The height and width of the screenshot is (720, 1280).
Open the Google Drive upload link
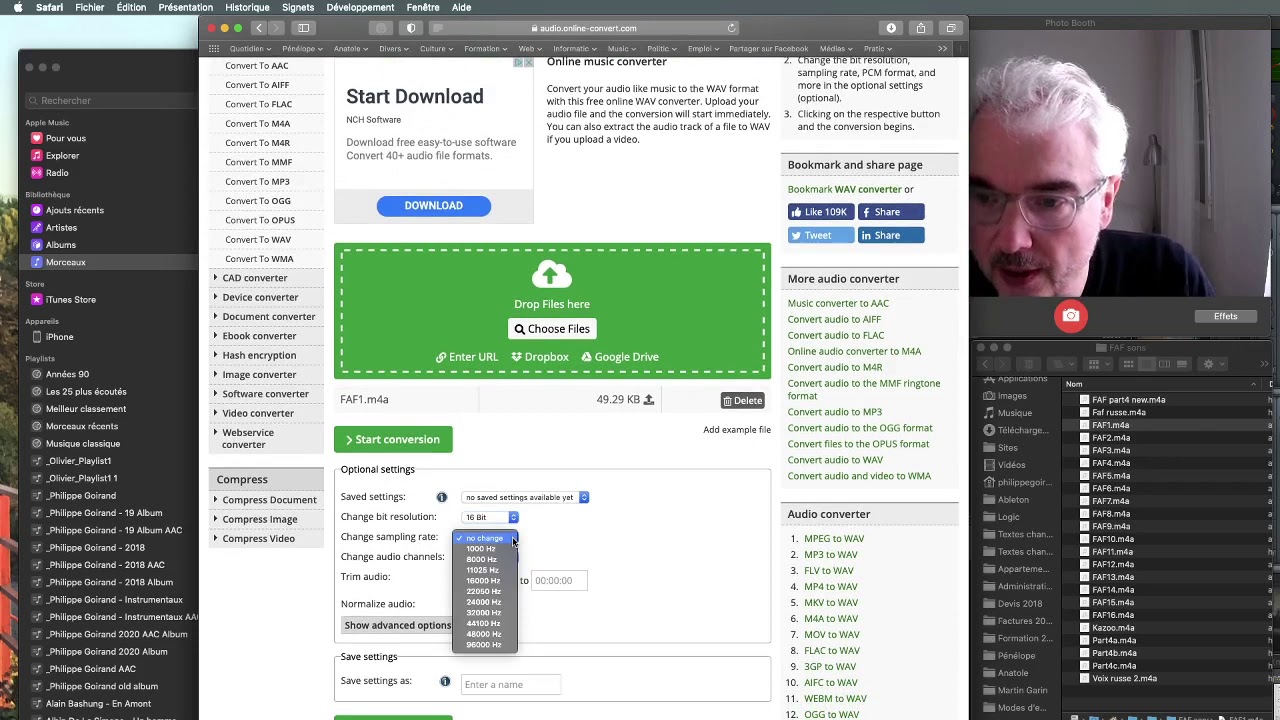pyautogui.click(x=620, y=357)
